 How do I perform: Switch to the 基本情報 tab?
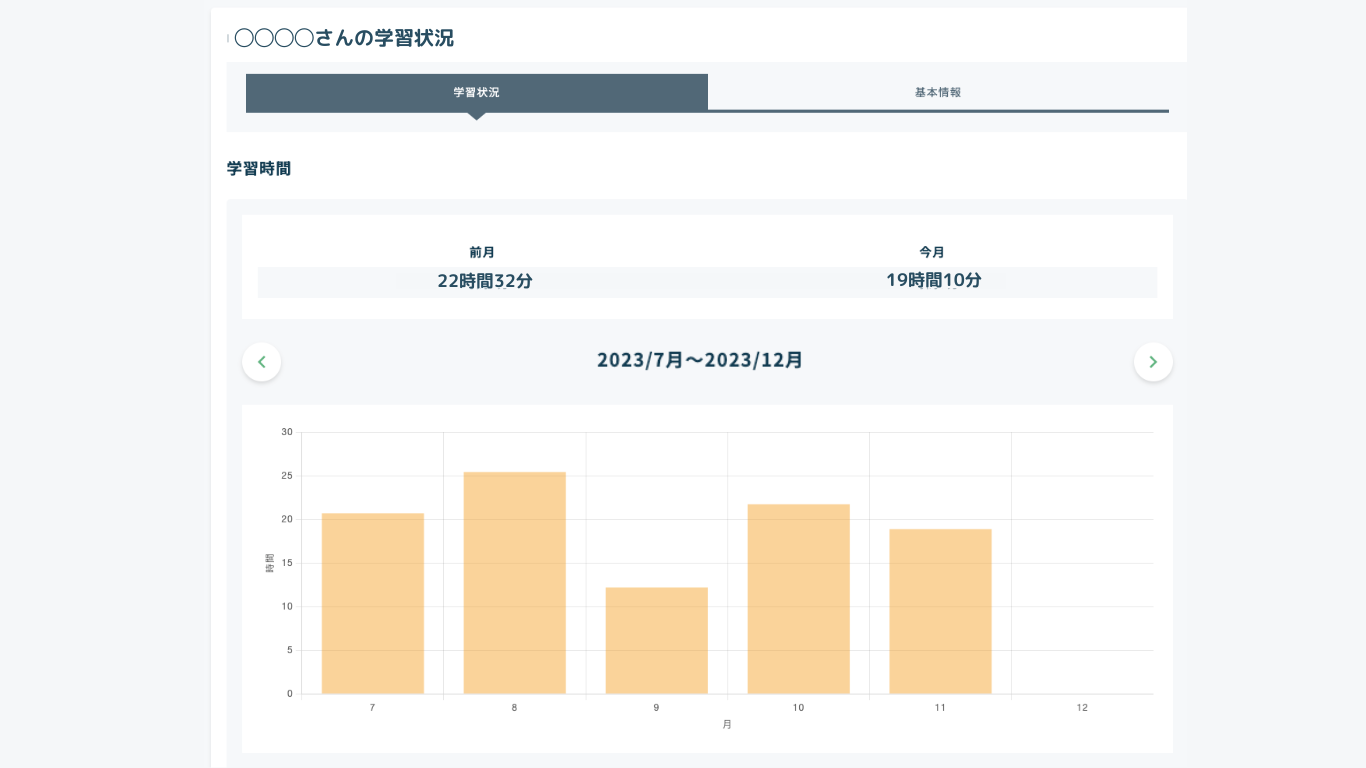point(938,92)
